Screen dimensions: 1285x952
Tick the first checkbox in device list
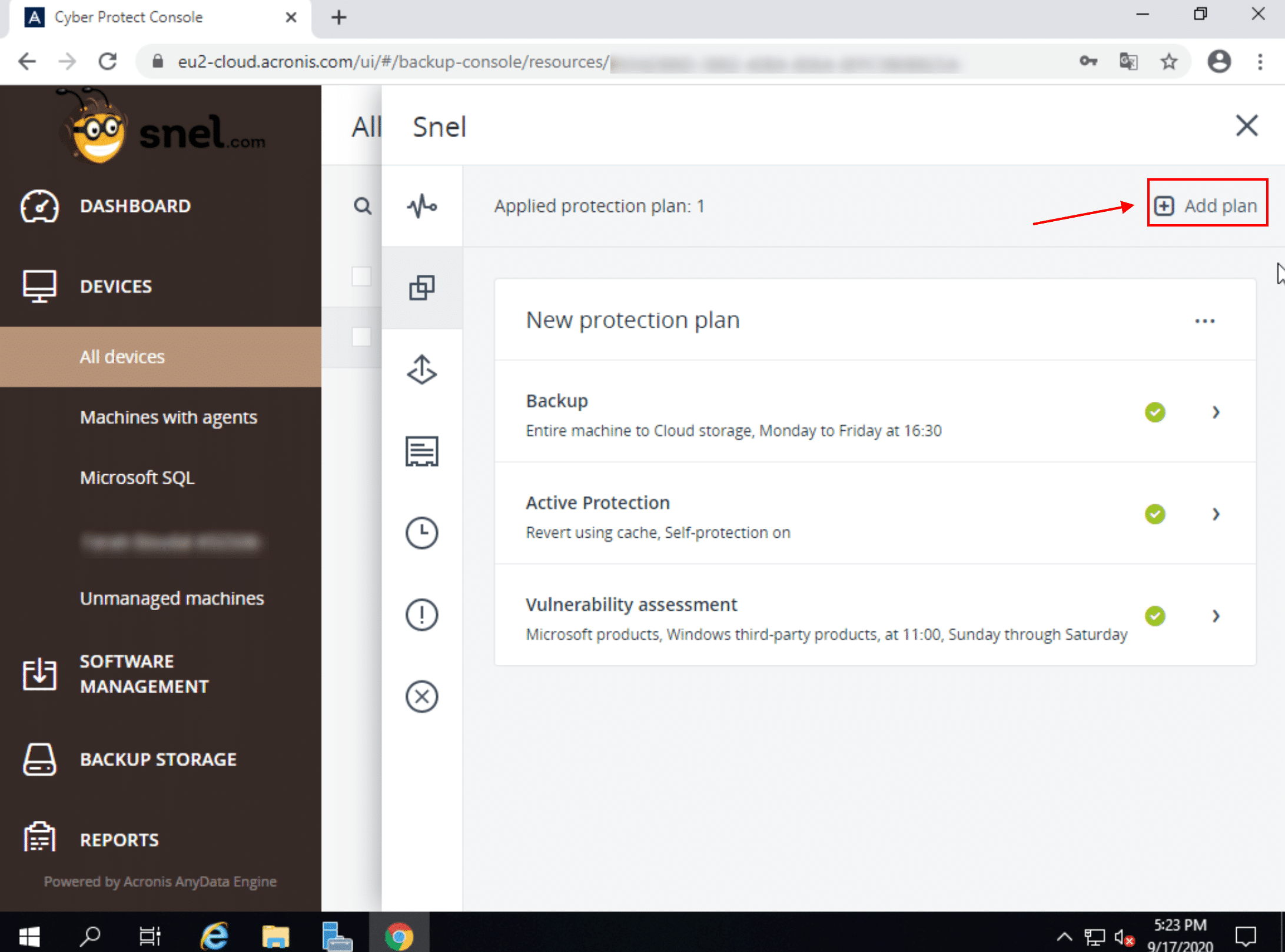pos(361,277)
